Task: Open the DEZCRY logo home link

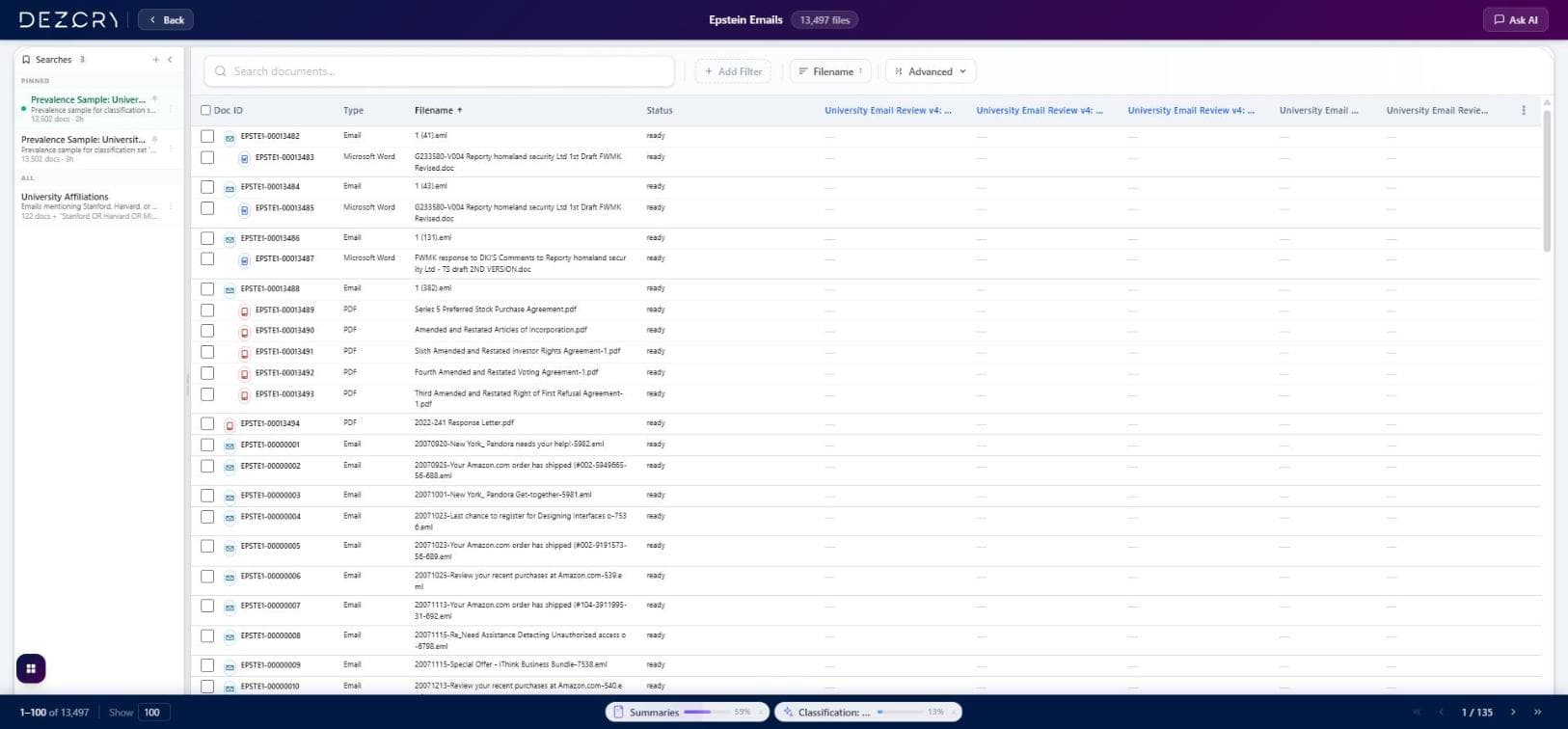Action: pos(68,19)
